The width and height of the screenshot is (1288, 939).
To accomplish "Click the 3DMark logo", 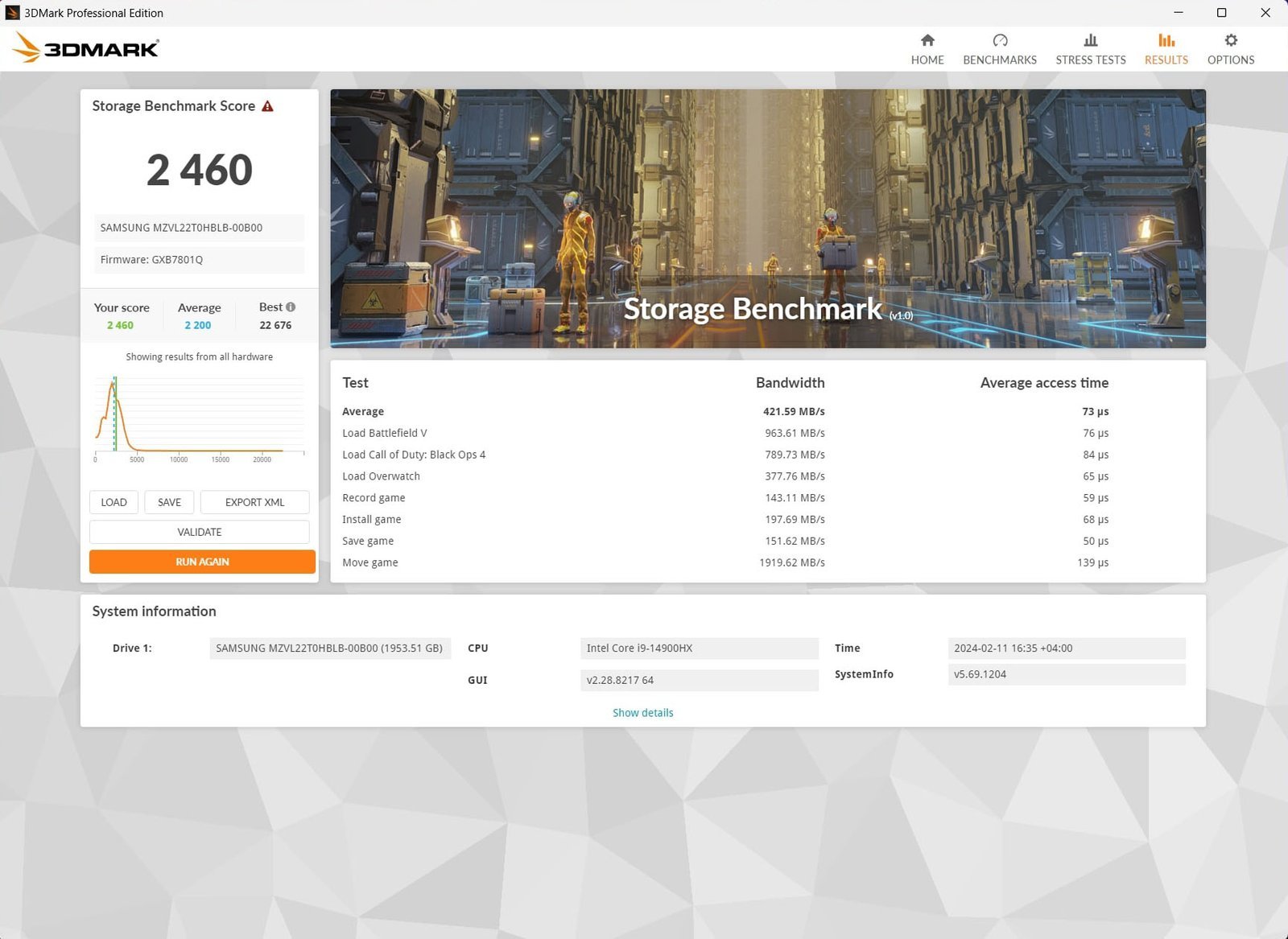I will [86, 48].
